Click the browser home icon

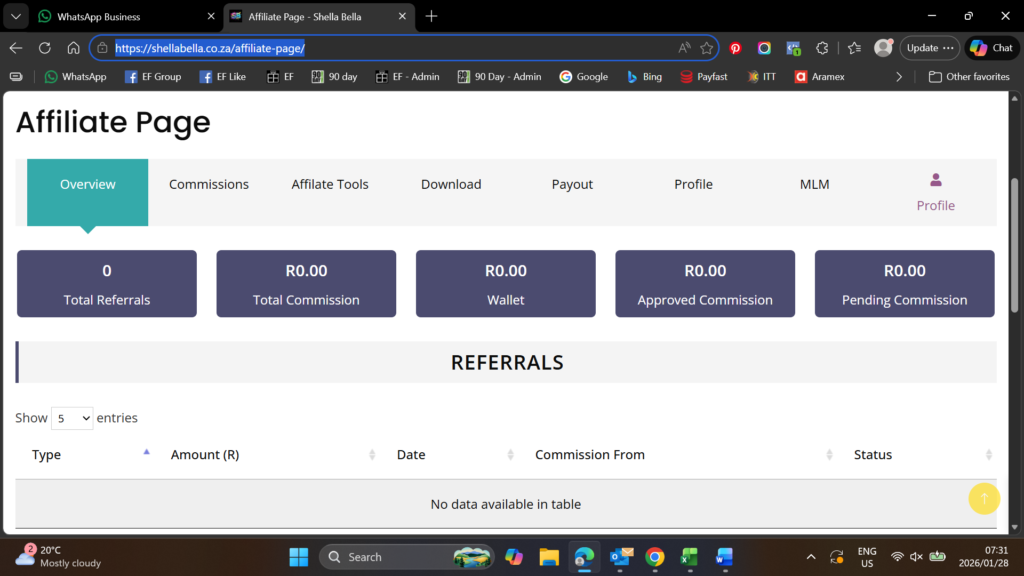73,48
